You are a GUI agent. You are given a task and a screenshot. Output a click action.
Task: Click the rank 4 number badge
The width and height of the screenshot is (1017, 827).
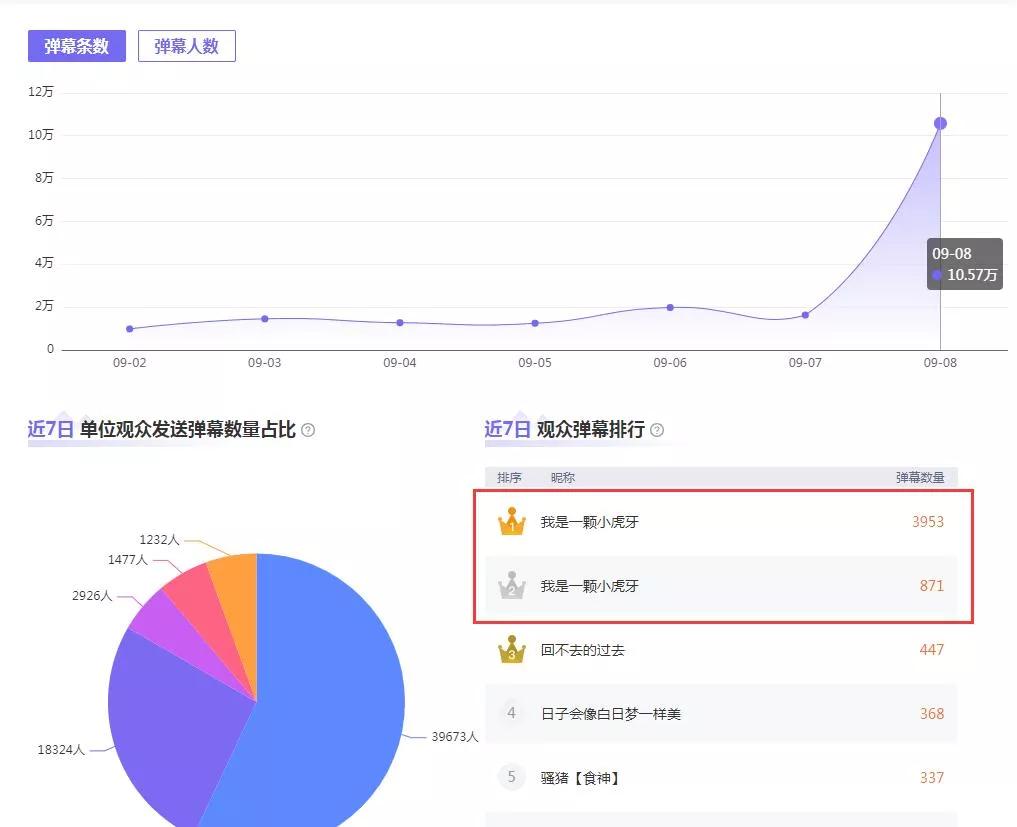511,714
